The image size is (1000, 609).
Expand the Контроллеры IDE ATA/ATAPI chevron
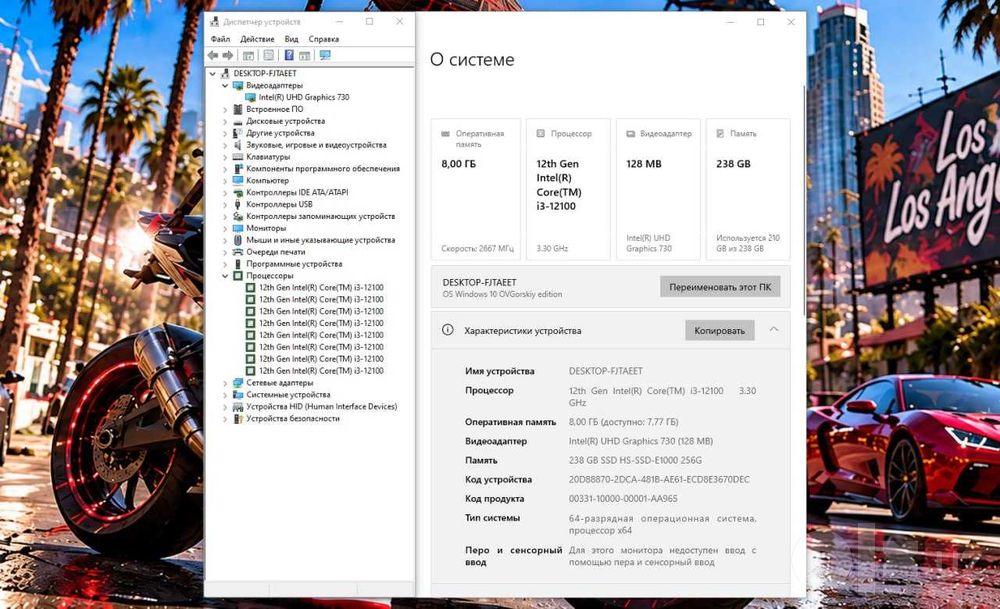225,193
